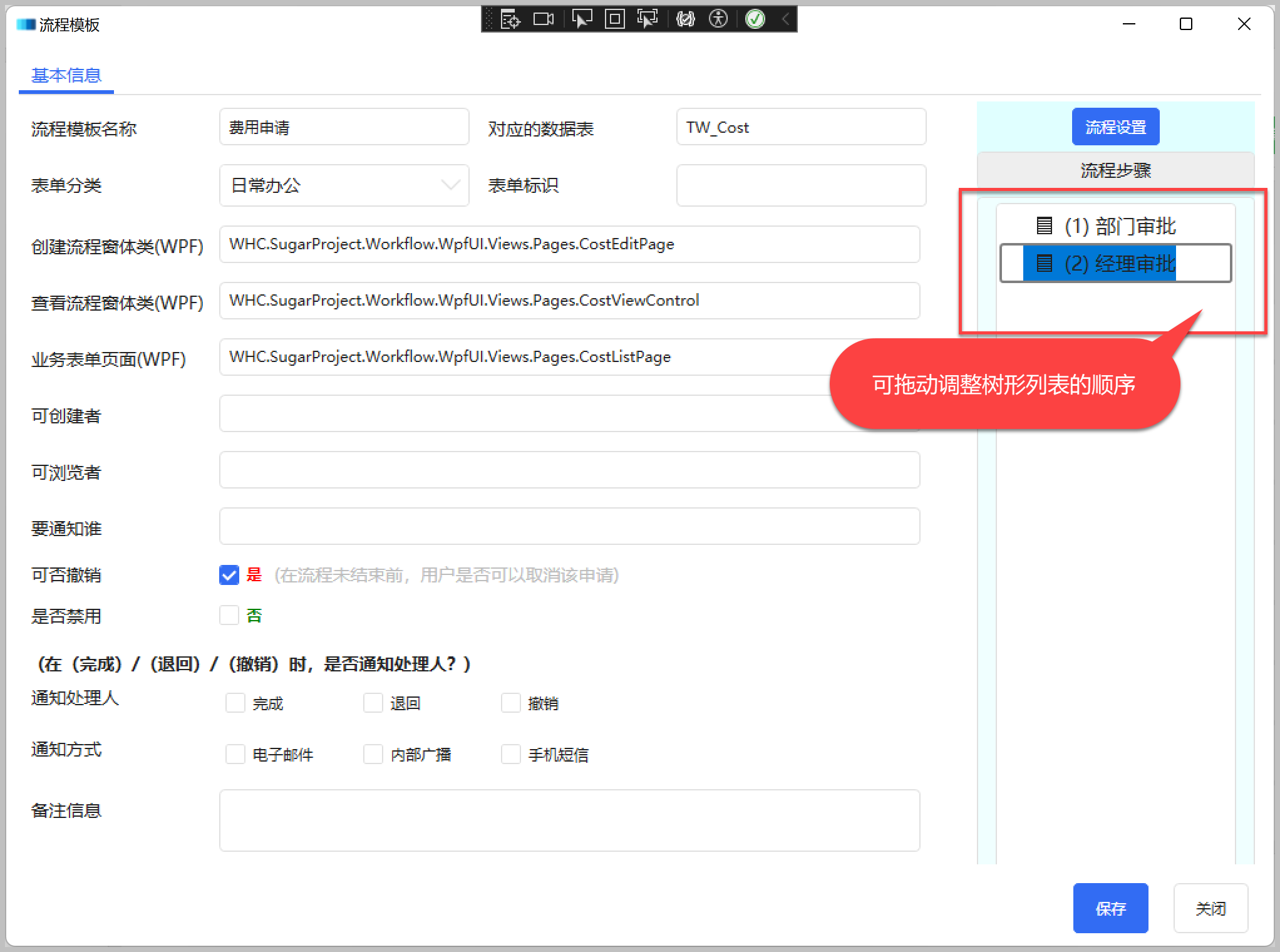Collapse the debug toolbar with the arrow

[x=785, y=19]
